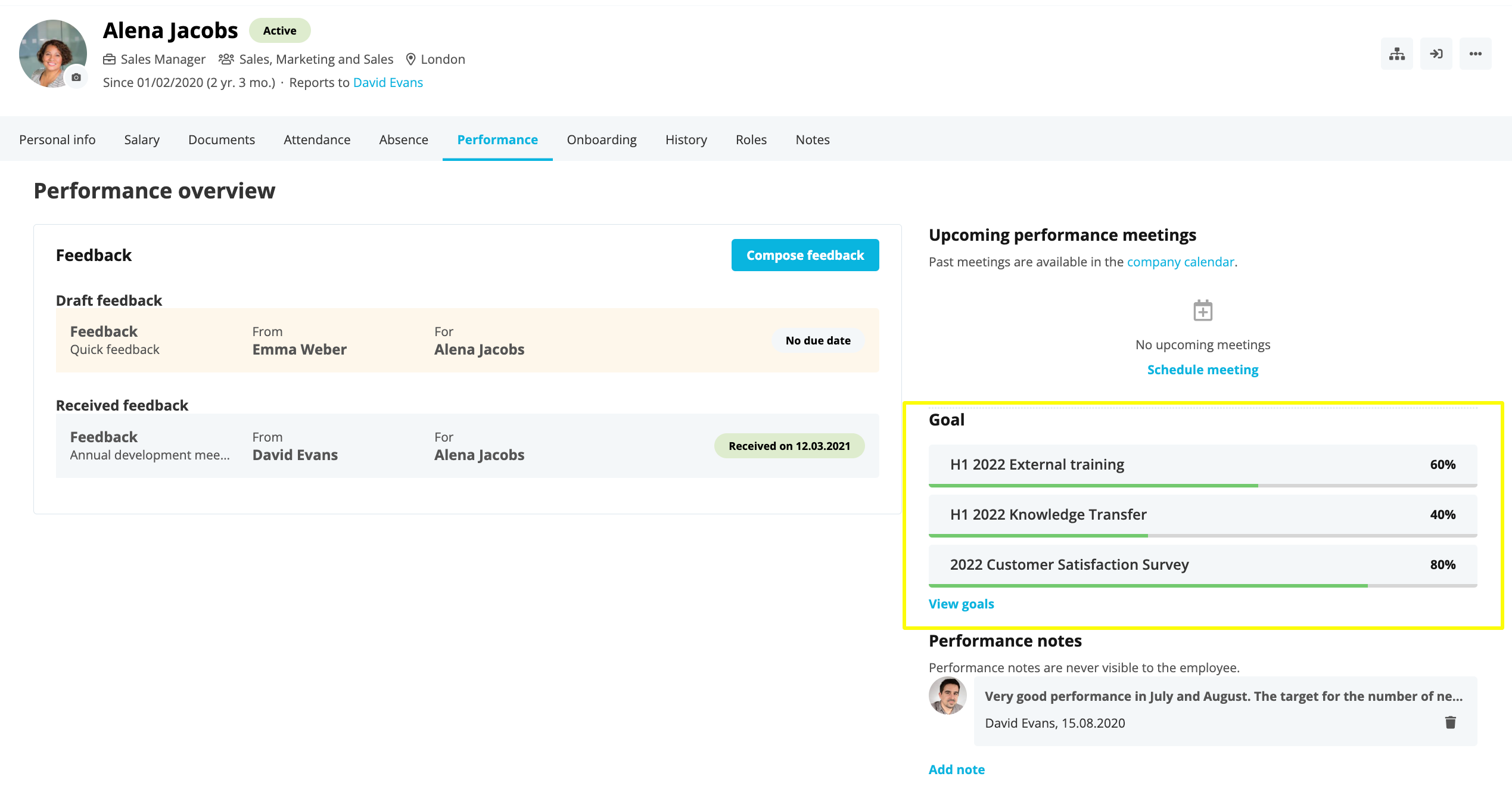Open received feedback from David Evans
The image size is (1512, 795).
tap(467, 446)
